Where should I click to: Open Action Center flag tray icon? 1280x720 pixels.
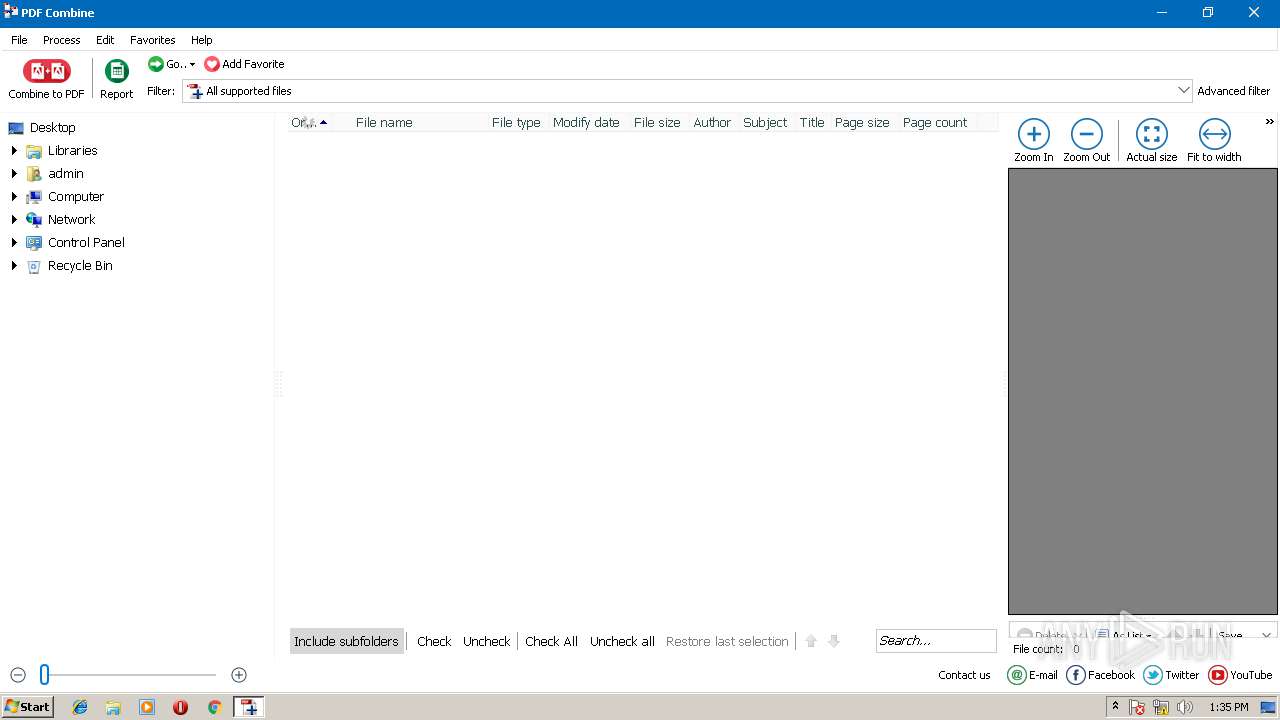1137,707
